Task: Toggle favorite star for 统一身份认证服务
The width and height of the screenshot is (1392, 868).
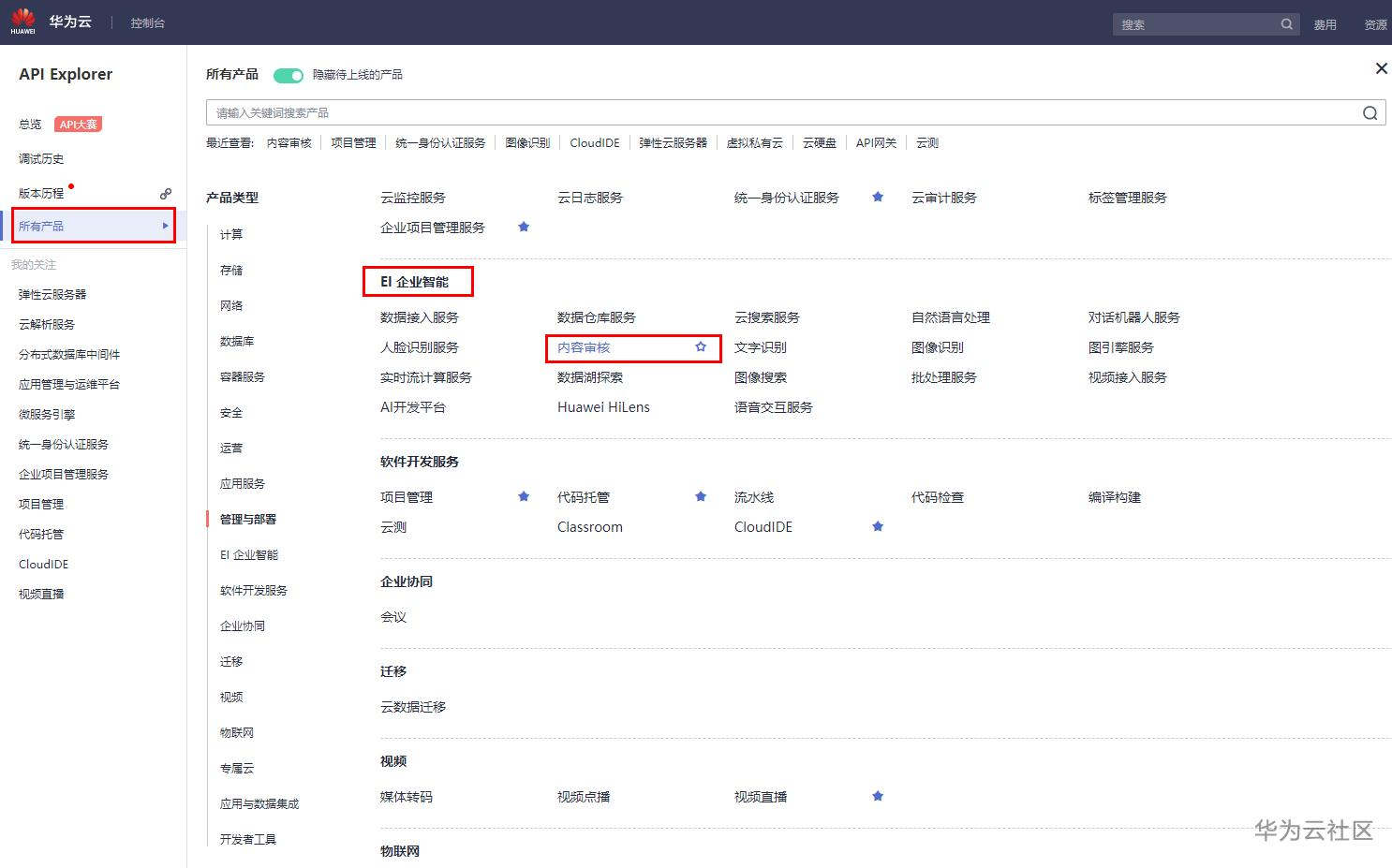Action: point(878,197)
